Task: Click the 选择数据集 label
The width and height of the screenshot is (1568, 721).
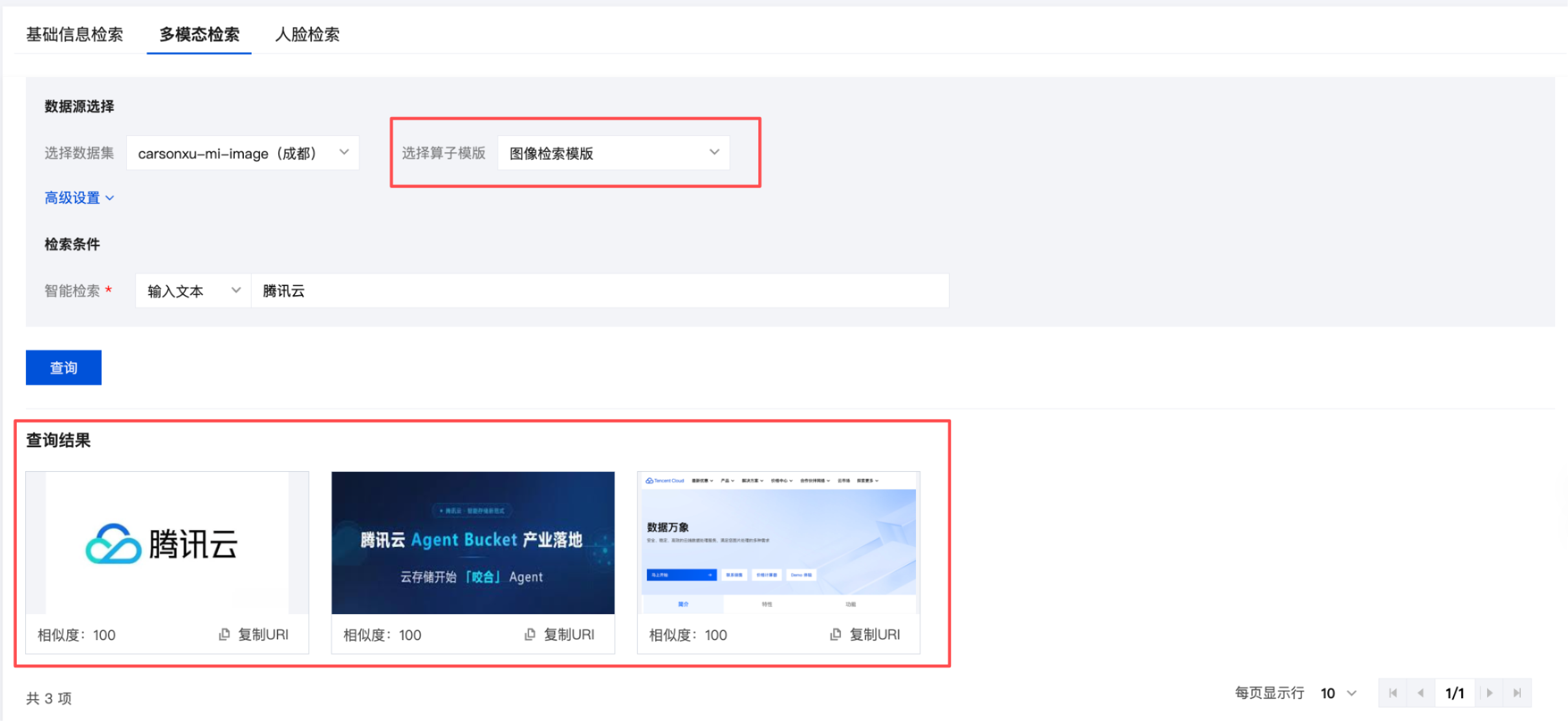Action: (x=79, y=153)
